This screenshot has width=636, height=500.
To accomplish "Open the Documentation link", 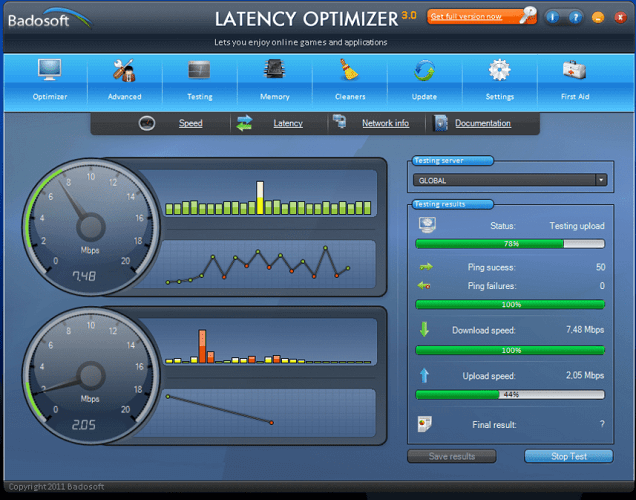I will click(483, 123).
